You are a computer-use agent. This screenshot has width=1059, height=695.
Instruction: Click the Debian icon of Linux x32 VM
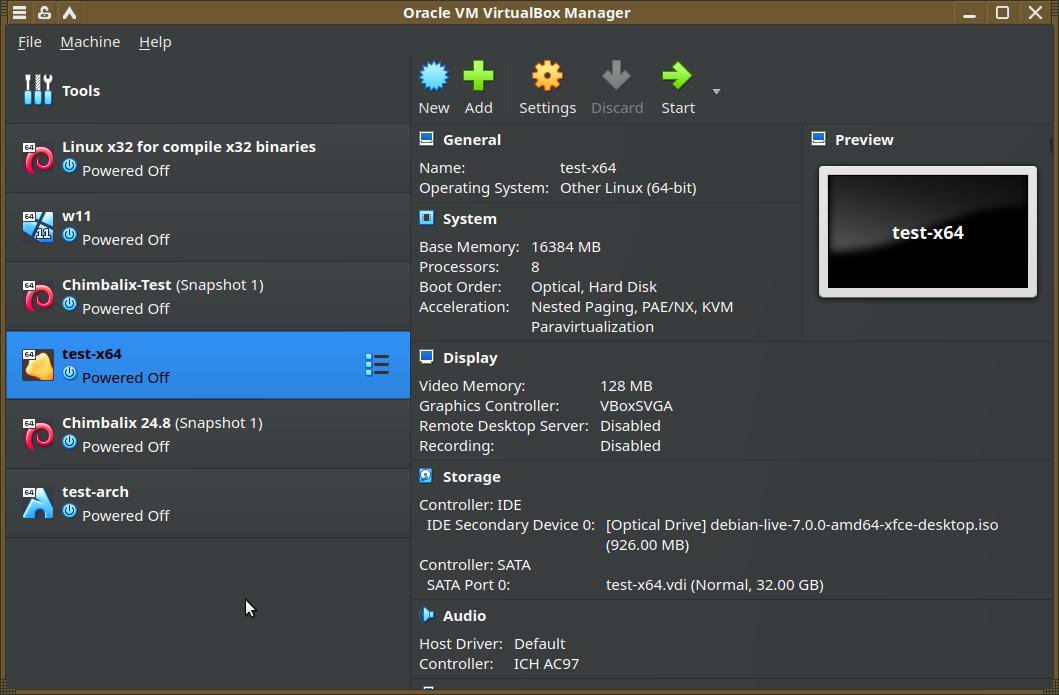pyautogui.click(x=38, y=159)
